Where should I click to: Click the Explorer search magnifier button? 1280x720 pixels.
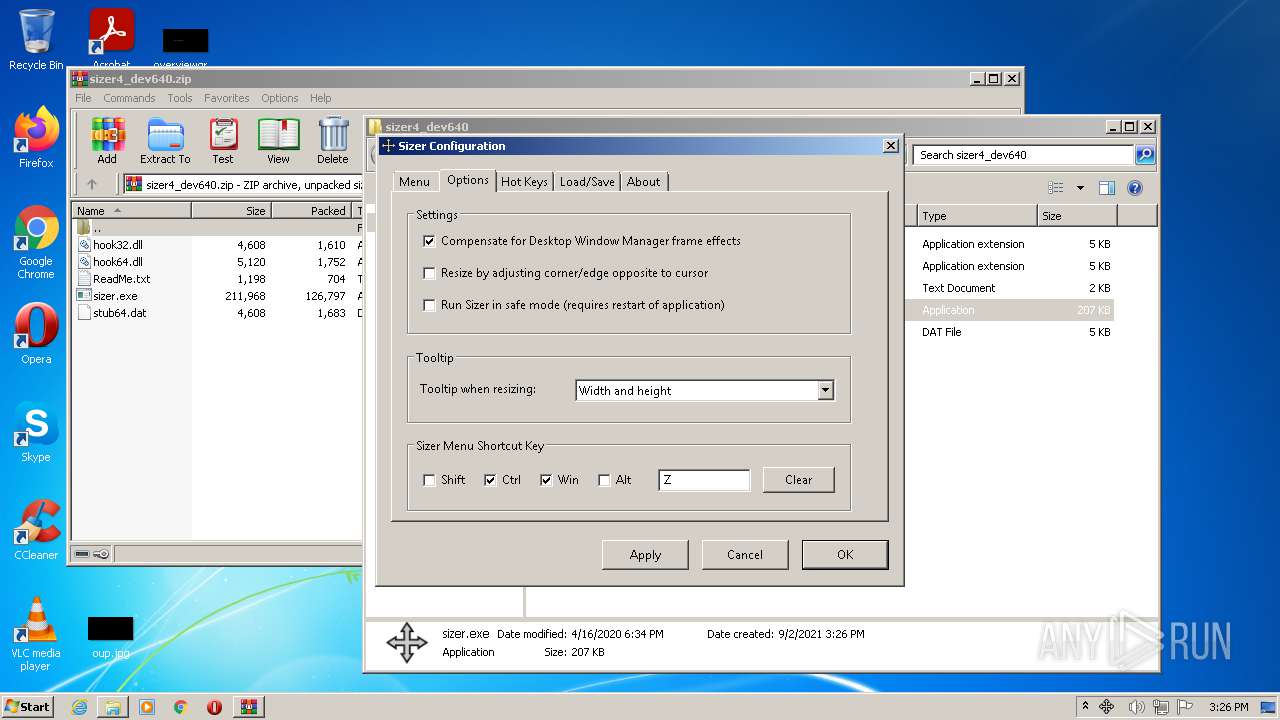tap(1145, 155)
